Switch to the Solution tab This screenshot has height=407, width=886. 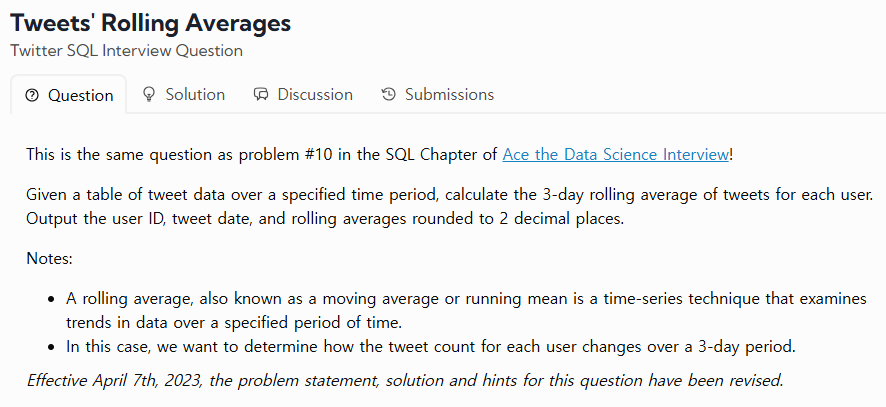[195, 94]
